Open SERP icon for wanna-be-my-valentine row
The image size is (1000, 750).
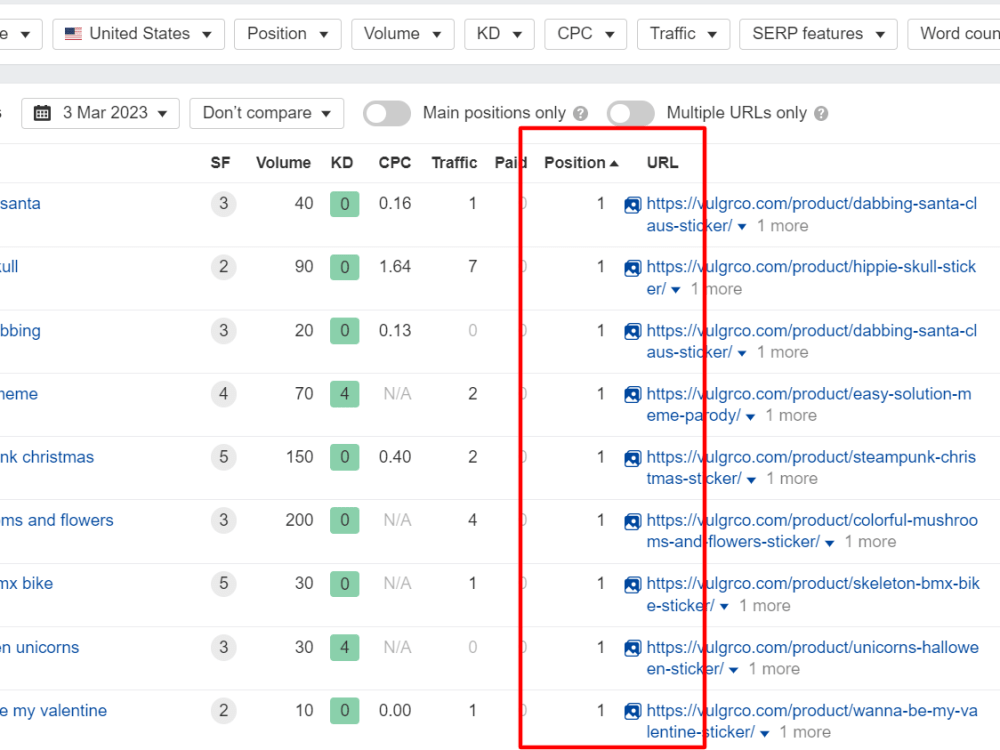pyautogui.click(x=632, y=712)
